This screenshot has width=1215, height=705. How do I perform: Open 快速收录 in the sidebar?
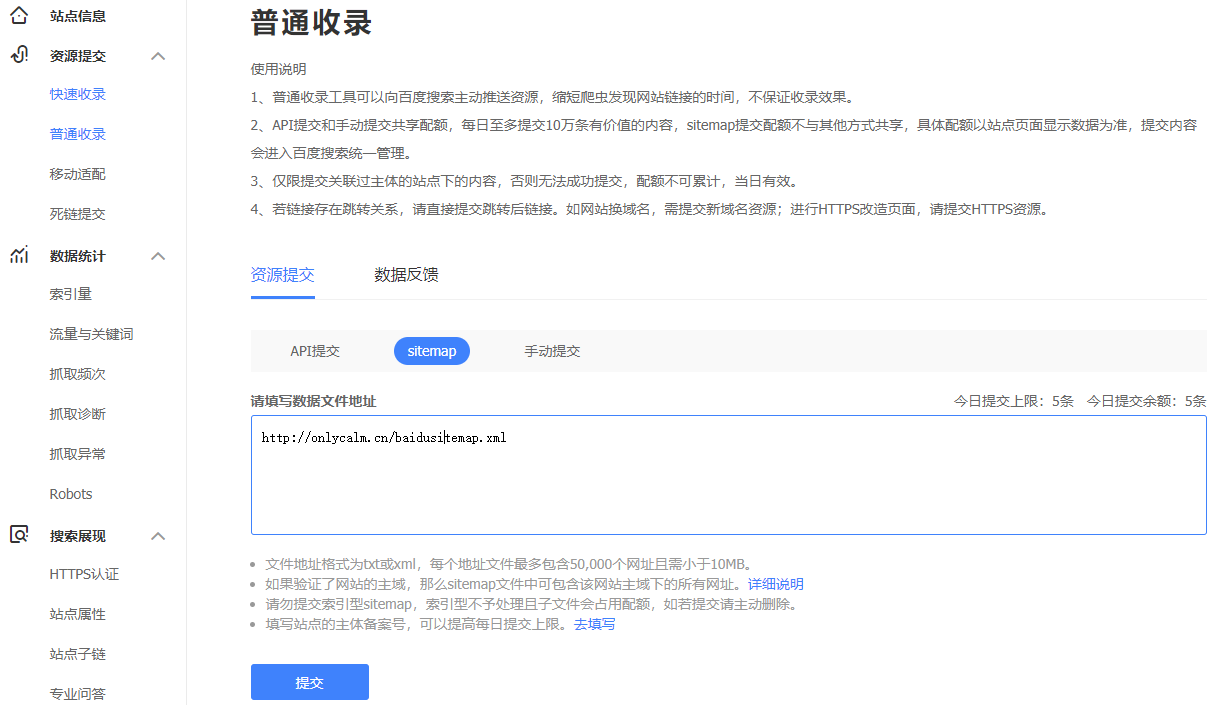(78, 94)
